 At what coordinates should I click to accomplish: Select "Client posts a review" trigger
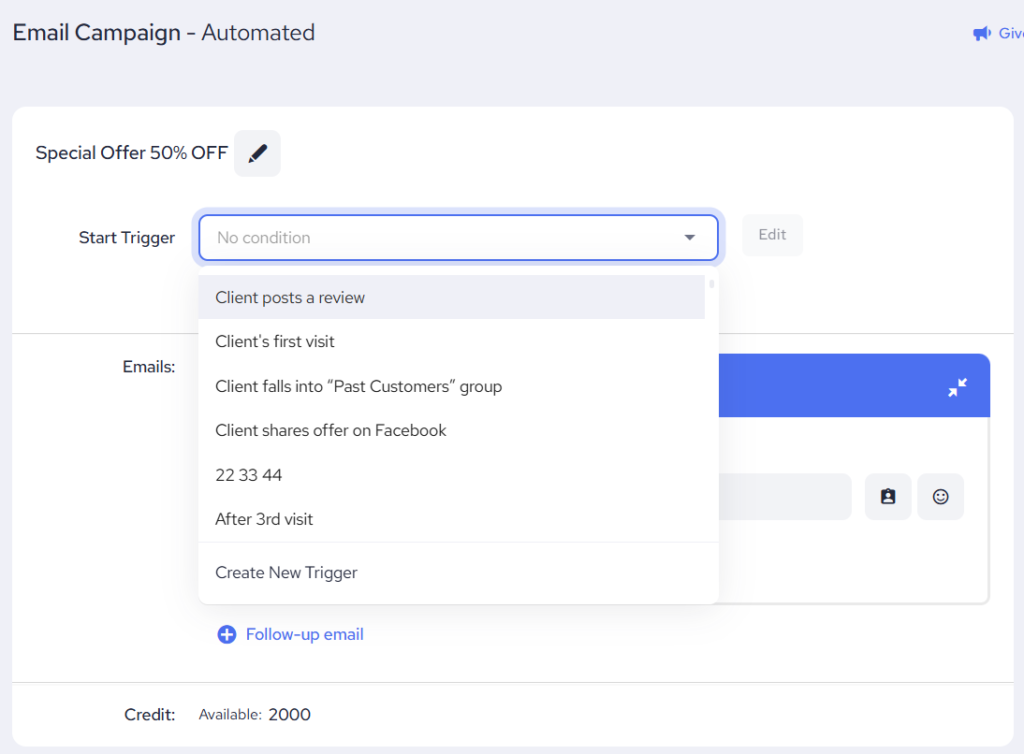(290, 298)
